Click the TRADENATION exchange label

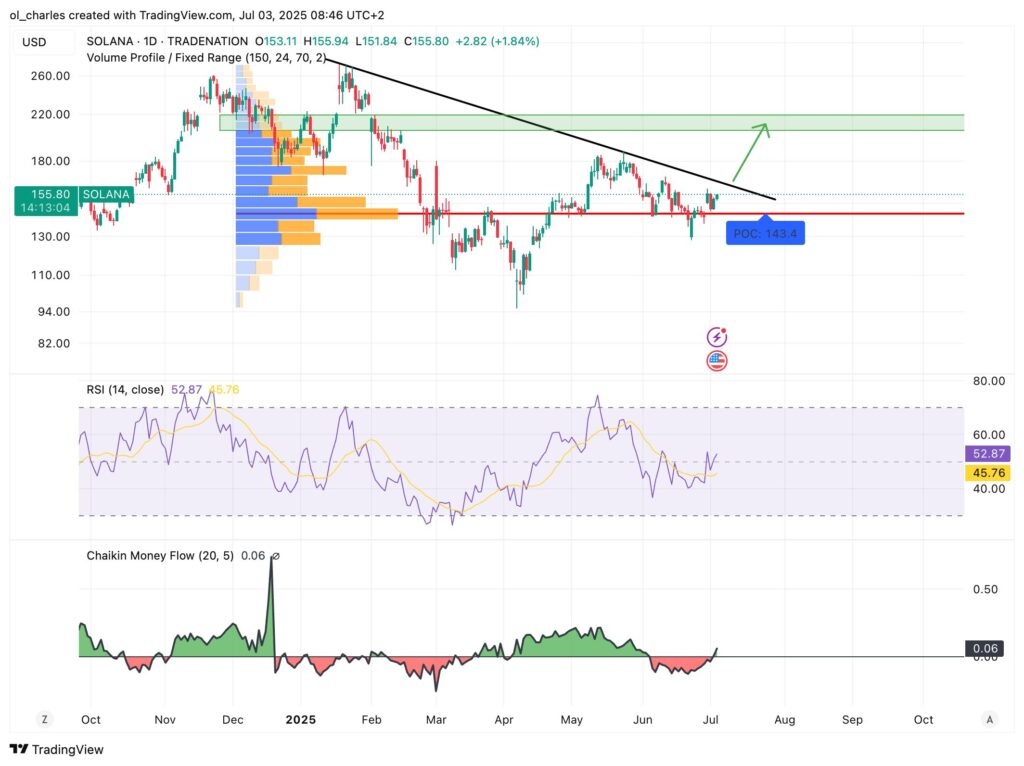[209, 41]
